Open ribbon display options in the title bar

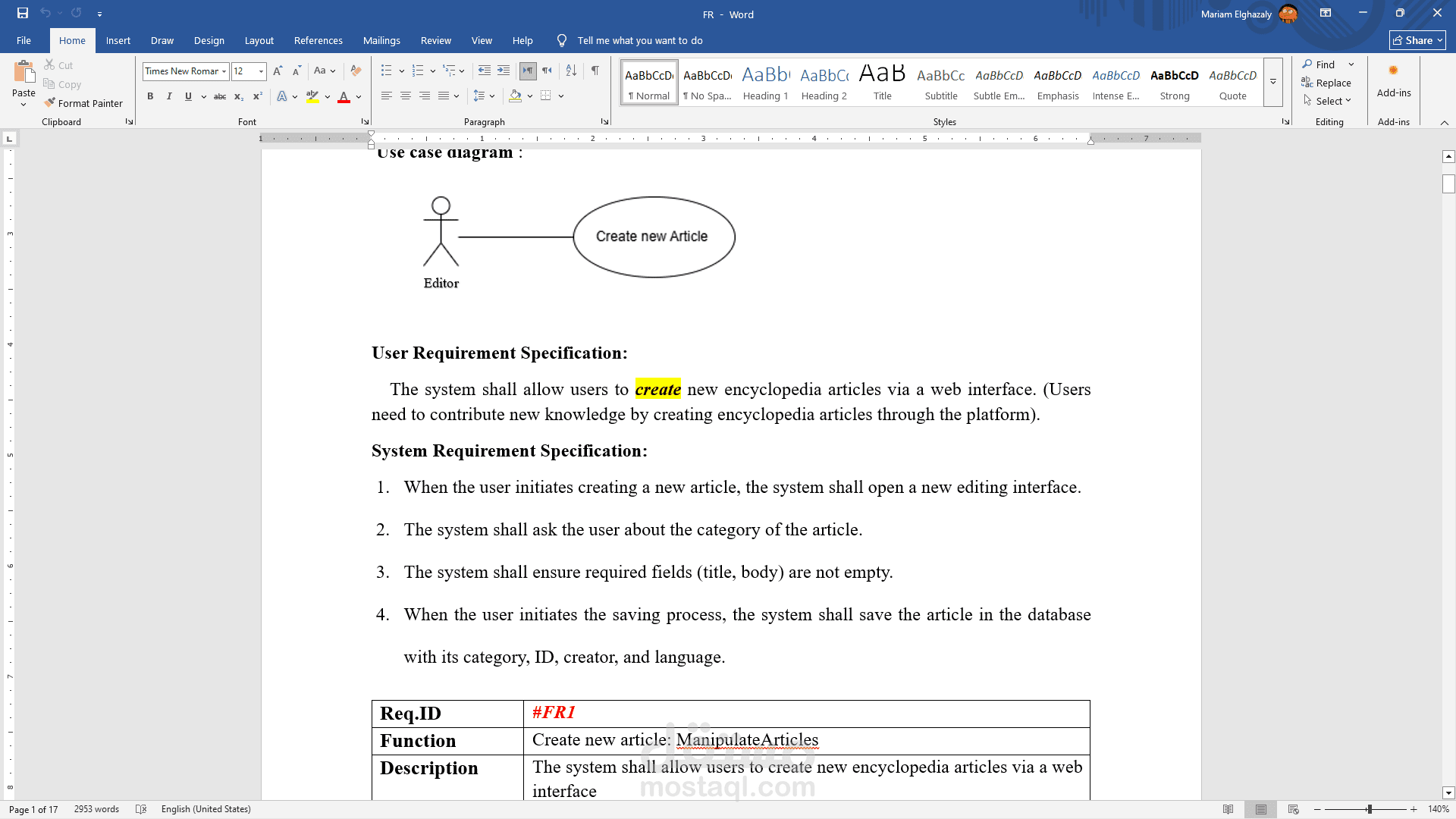[1326, 13]
